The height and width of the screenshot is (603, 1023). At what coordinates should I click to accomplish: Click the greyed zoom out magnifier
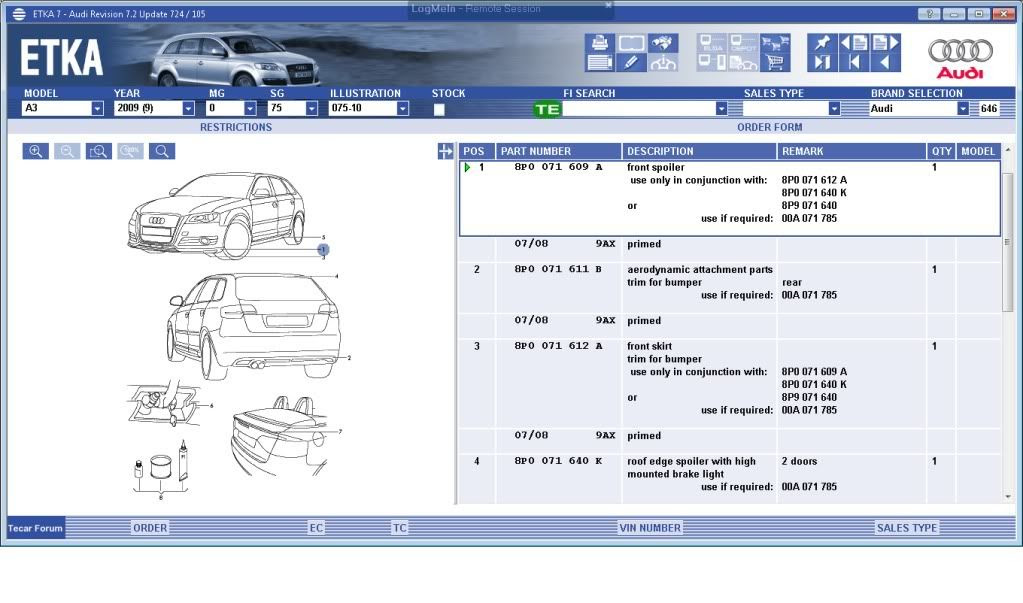coord(67,151)
